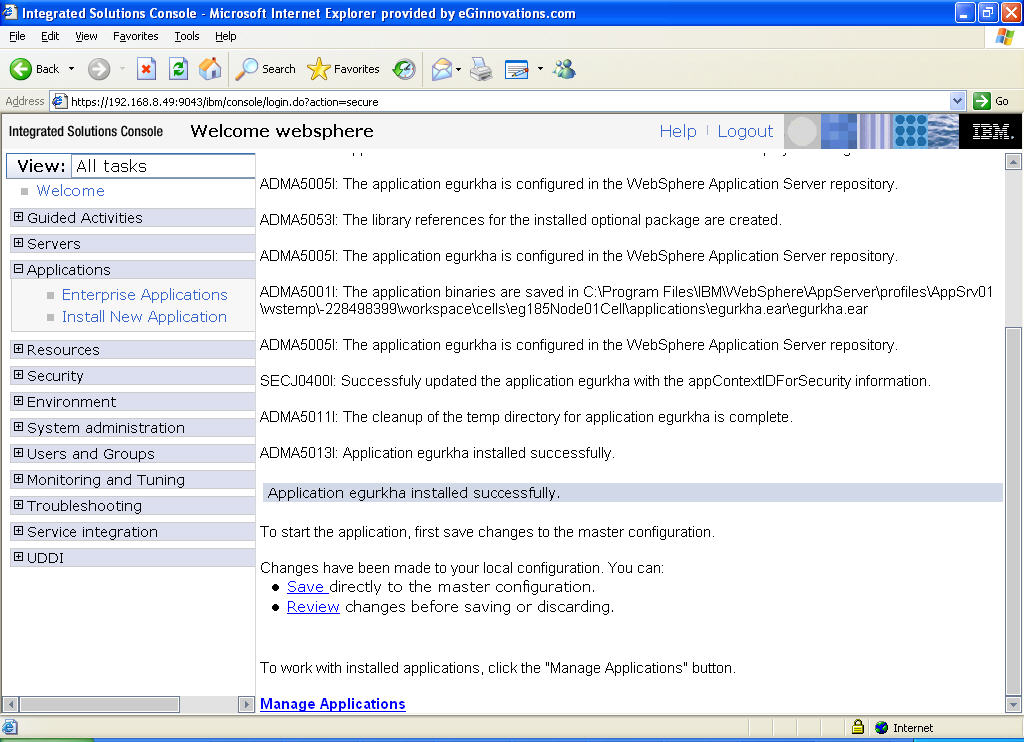1024x742 pixels.
Task: Click the Logout link
Action: point(745,131)
